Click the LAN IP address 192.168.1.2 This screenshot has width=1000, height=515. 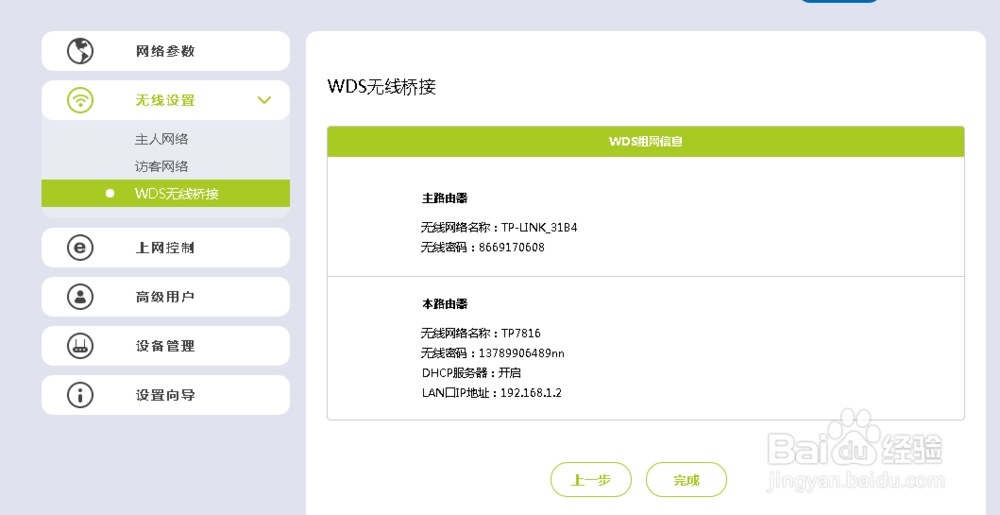pyautogui.click(x=531, y=393)
